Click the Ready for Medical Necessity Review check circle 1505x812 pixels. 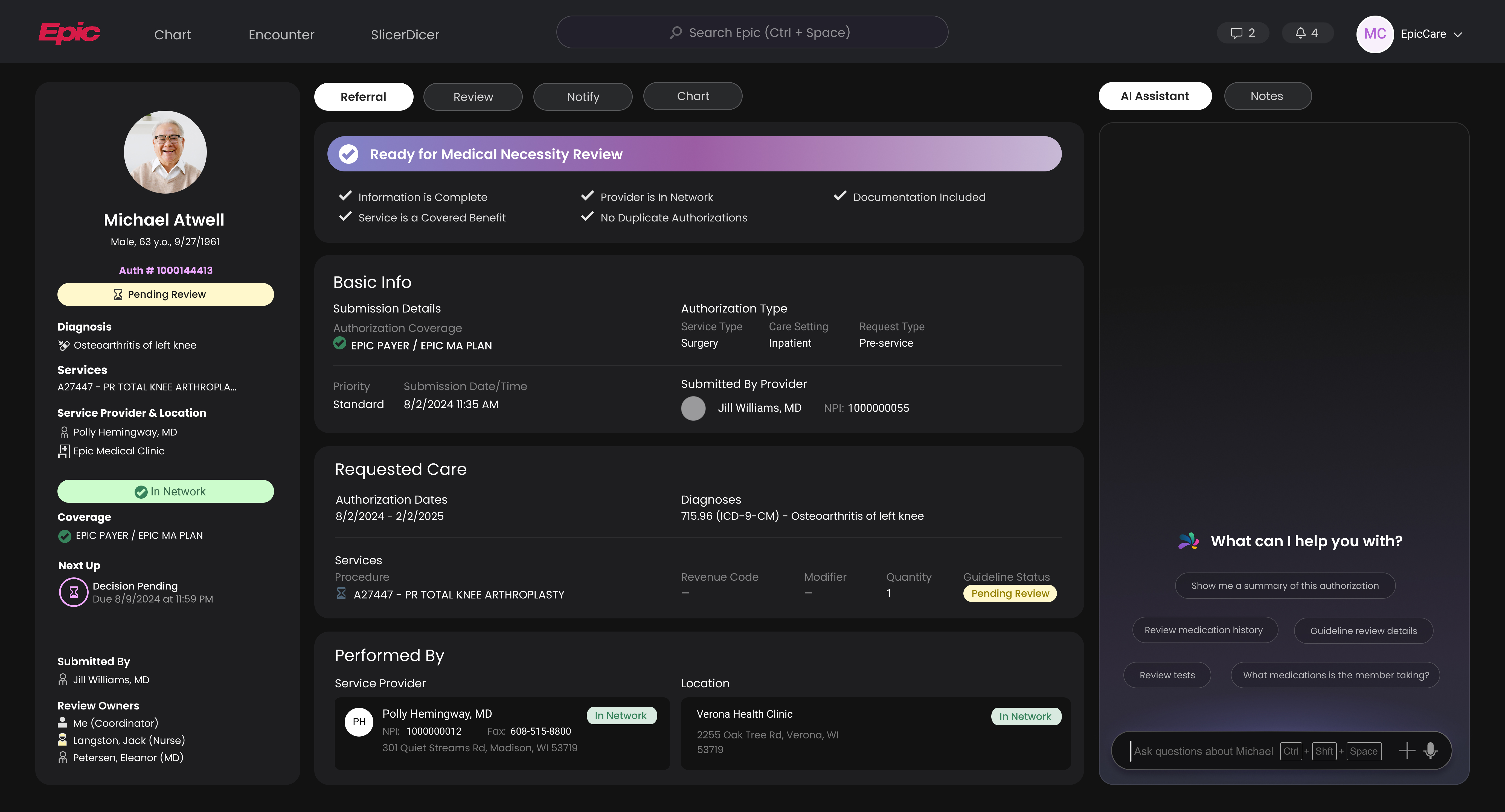[x=349, y=154]
